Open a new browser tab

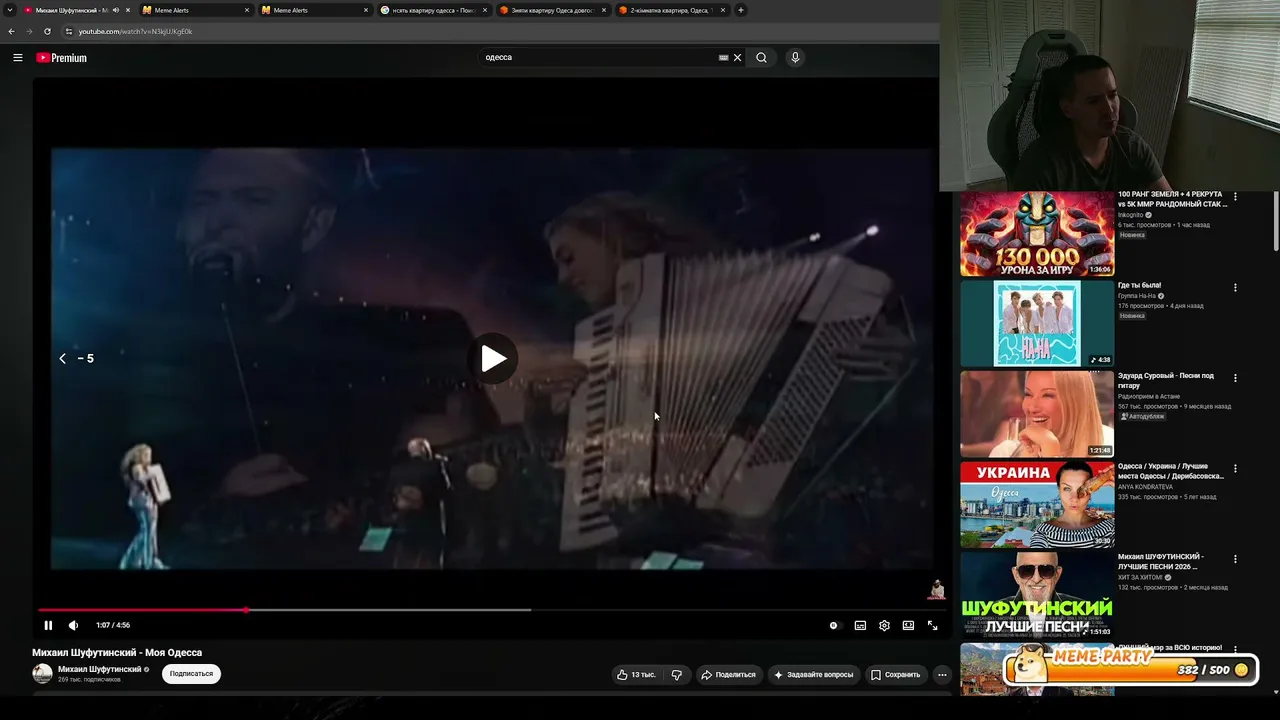coord(741,10)
